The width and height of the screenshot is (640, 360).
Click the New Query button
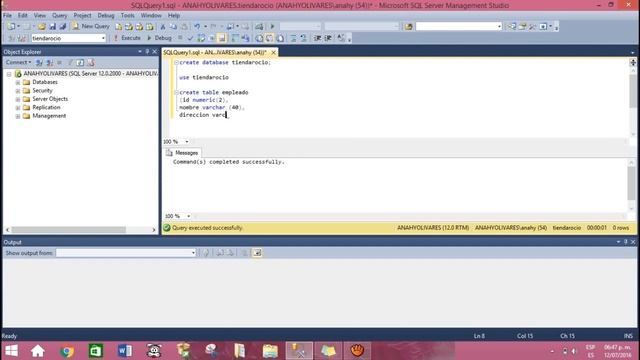coord(91,26)
